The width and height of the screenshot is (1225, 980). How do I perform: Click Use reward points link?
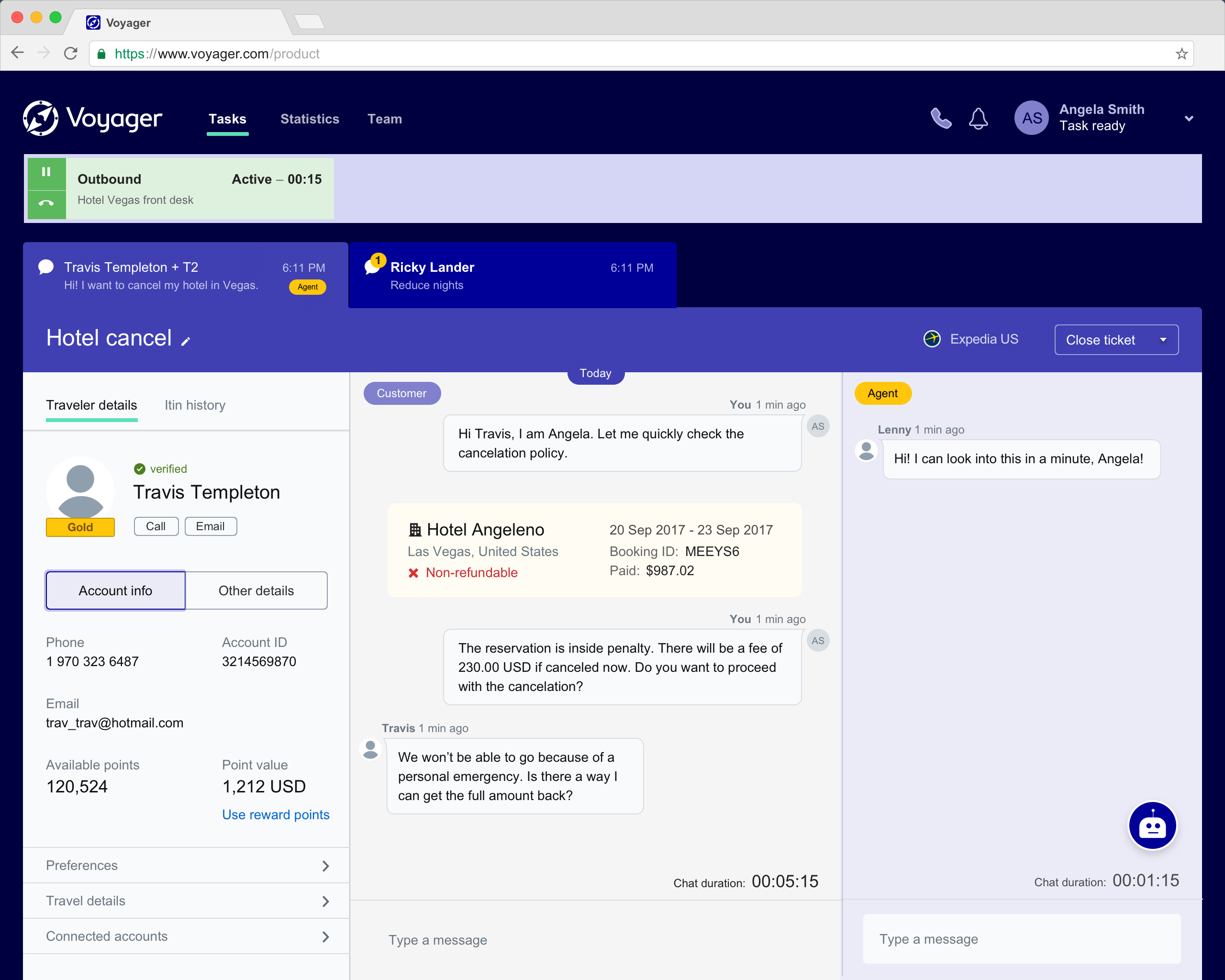(x=276, y=815)
